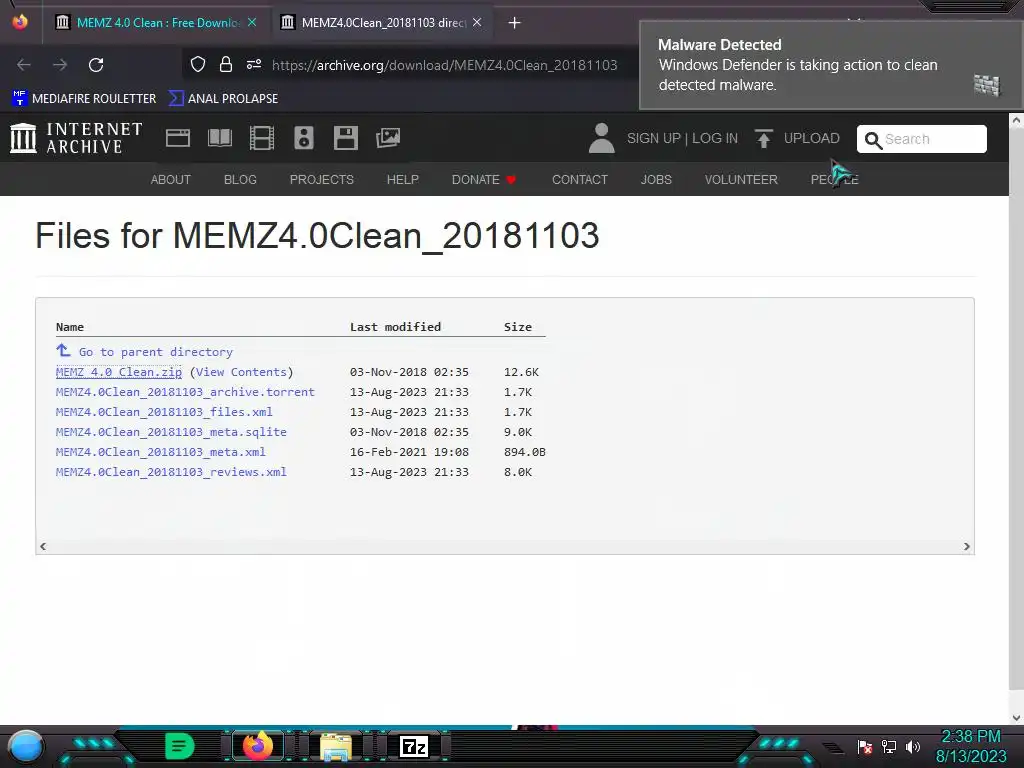Open the Internet Archive images icon

[x=388, y=138]
